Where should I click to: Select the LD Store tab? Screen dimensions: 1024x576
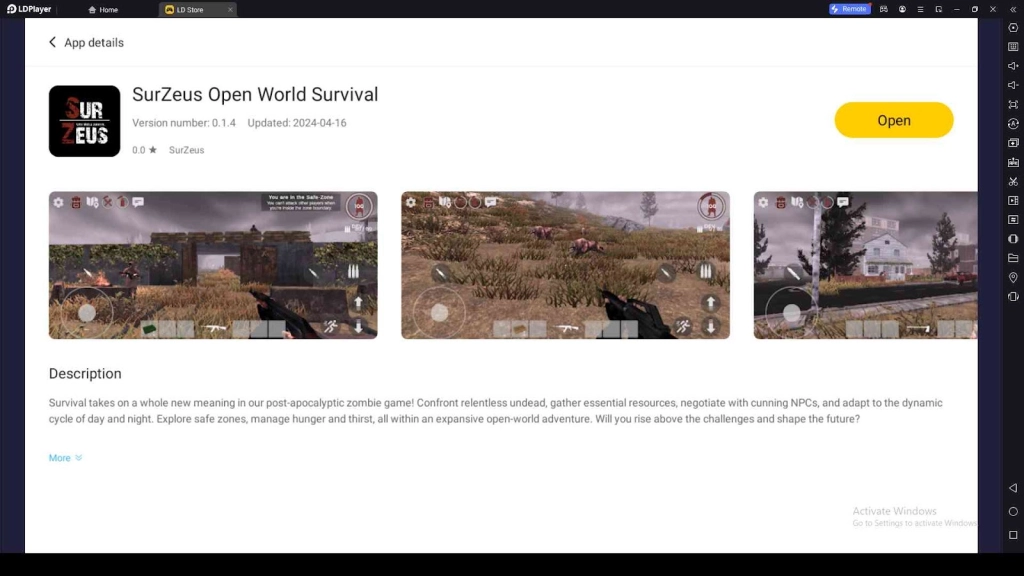(190, 9)
